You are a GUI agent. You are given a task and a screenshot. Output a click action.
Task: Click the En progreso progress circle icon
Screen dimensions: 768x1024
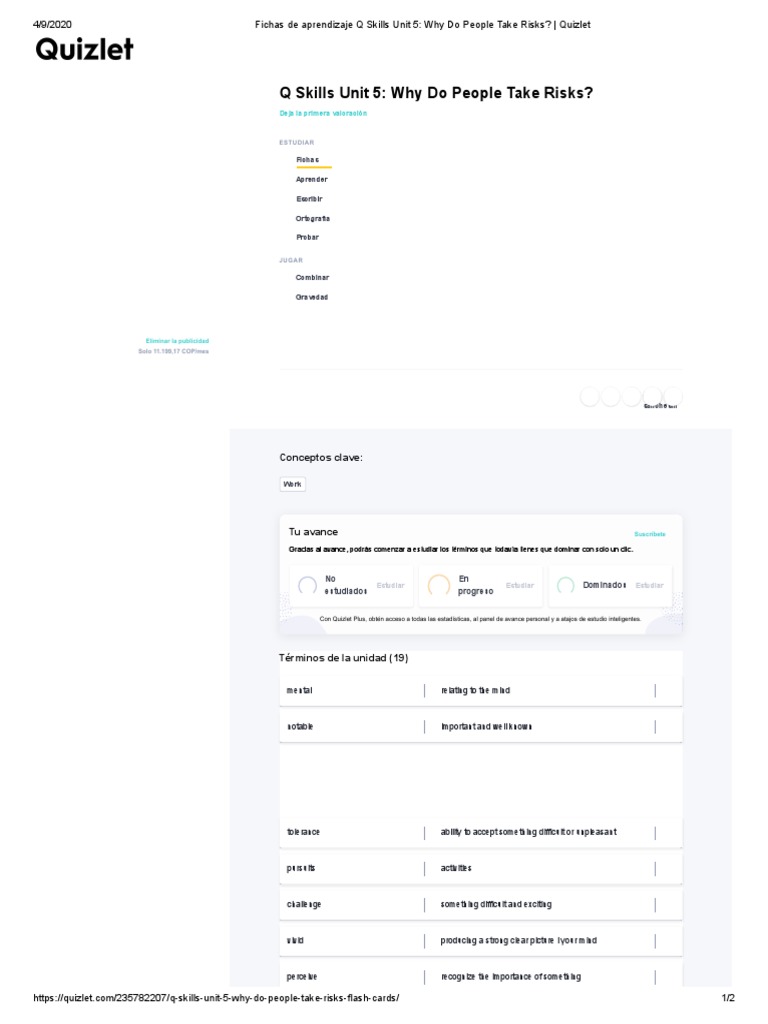point(438,585)
